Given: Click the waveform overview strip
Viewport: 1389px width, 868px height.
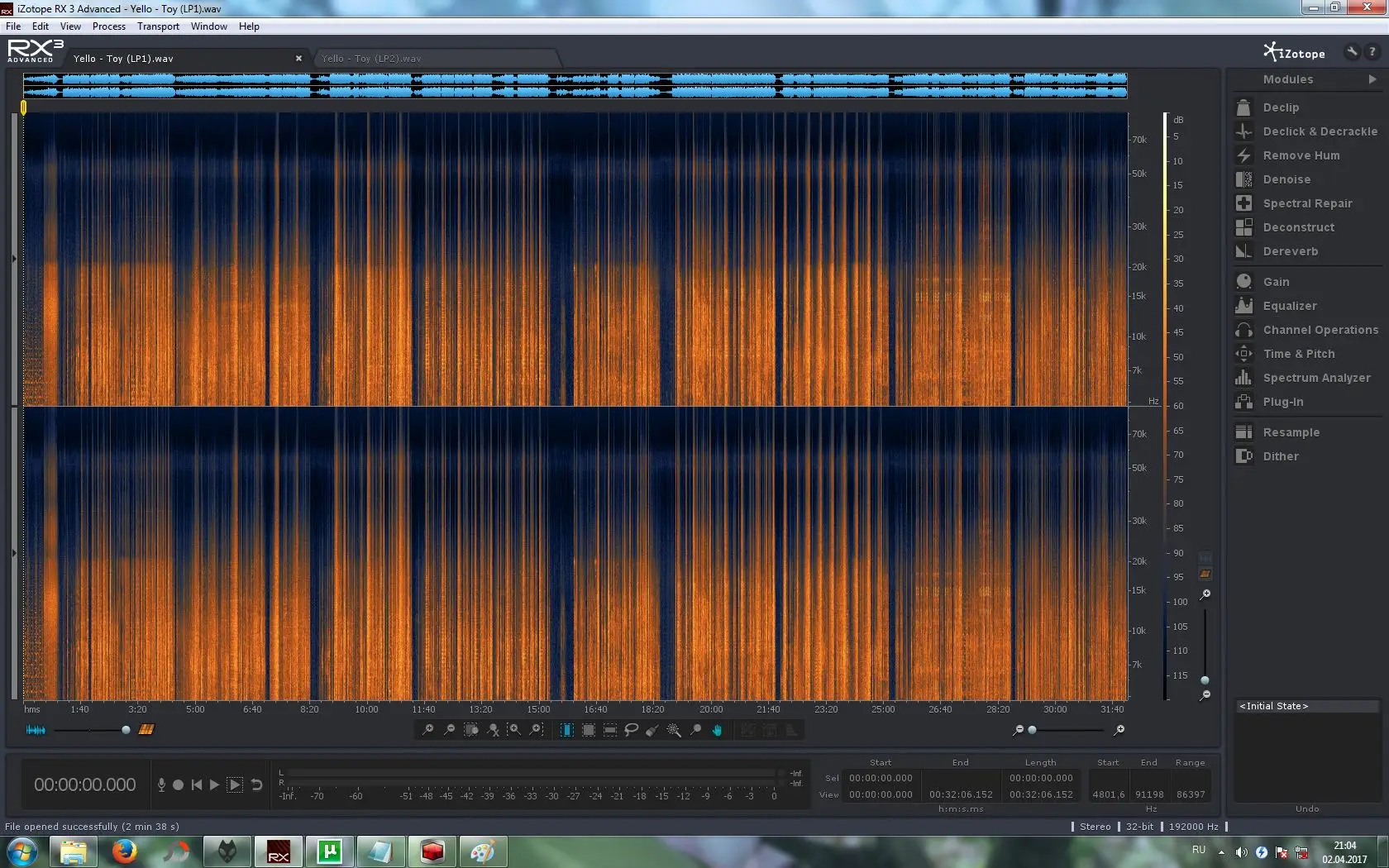Looking at the screenshot, I should [x=575, y=85].
